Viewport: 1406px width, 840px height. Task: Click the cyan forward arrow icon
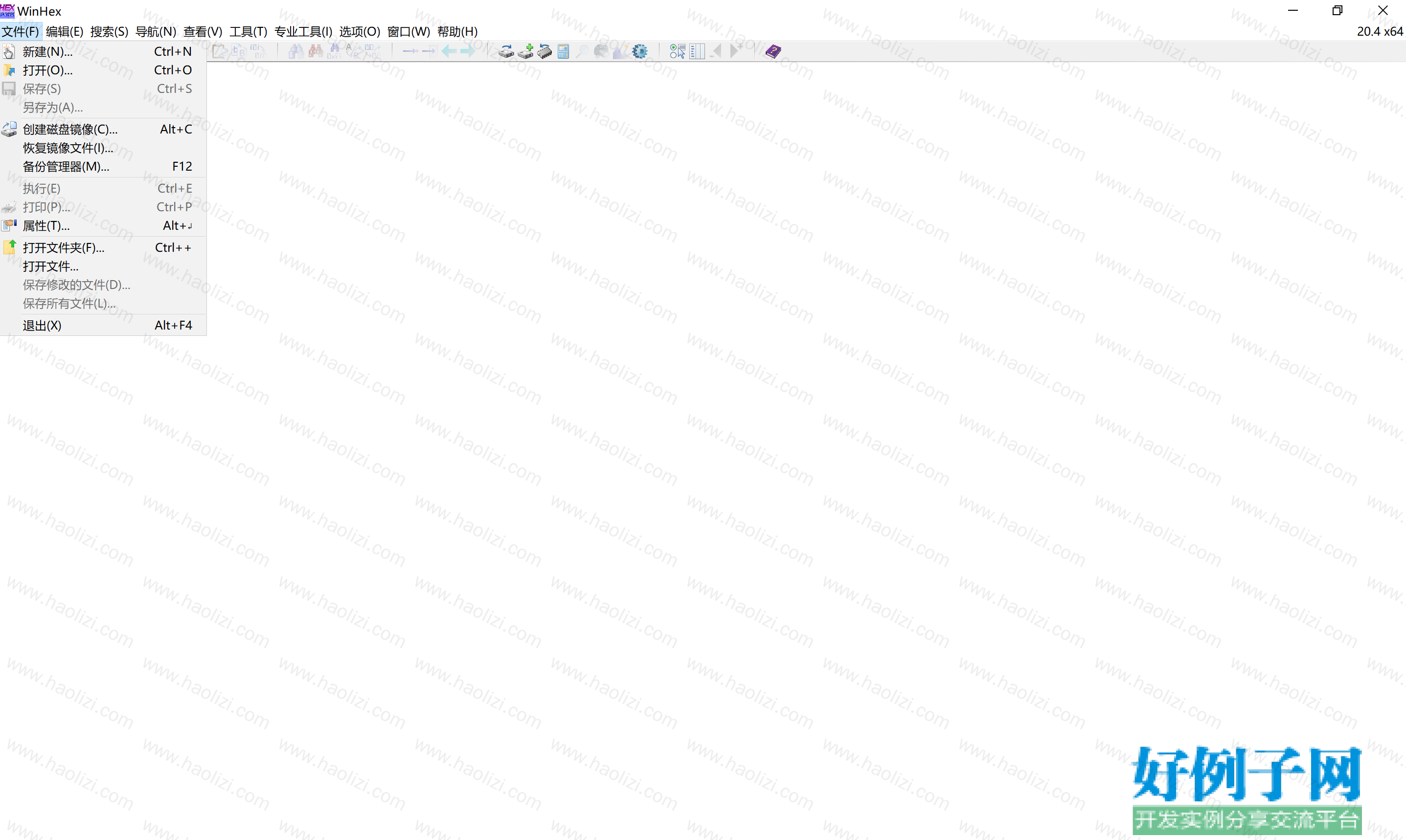click(x=468, y=51)
